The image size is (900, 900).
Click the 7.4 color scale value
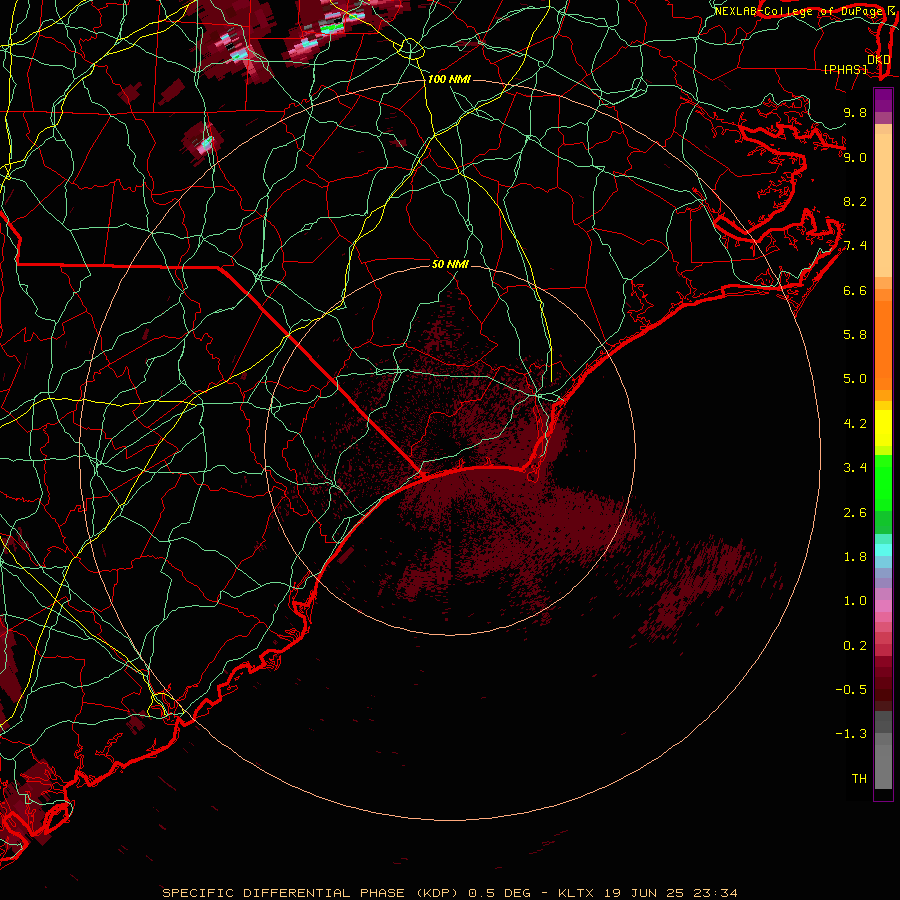pos(855,246)
